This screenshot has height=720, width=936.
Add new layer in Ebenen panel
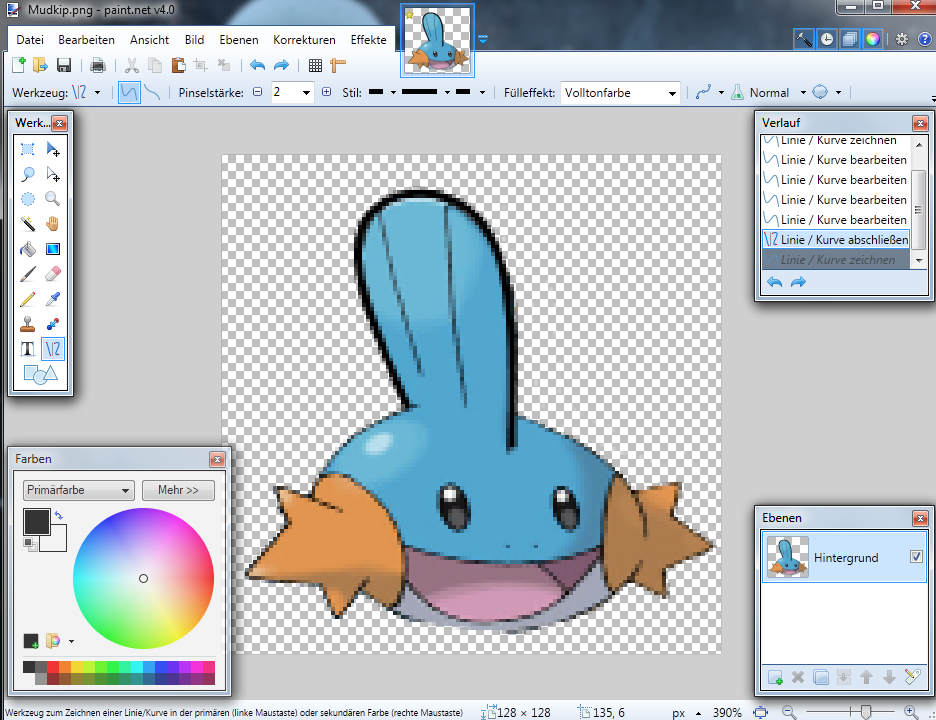coord(775,677)
